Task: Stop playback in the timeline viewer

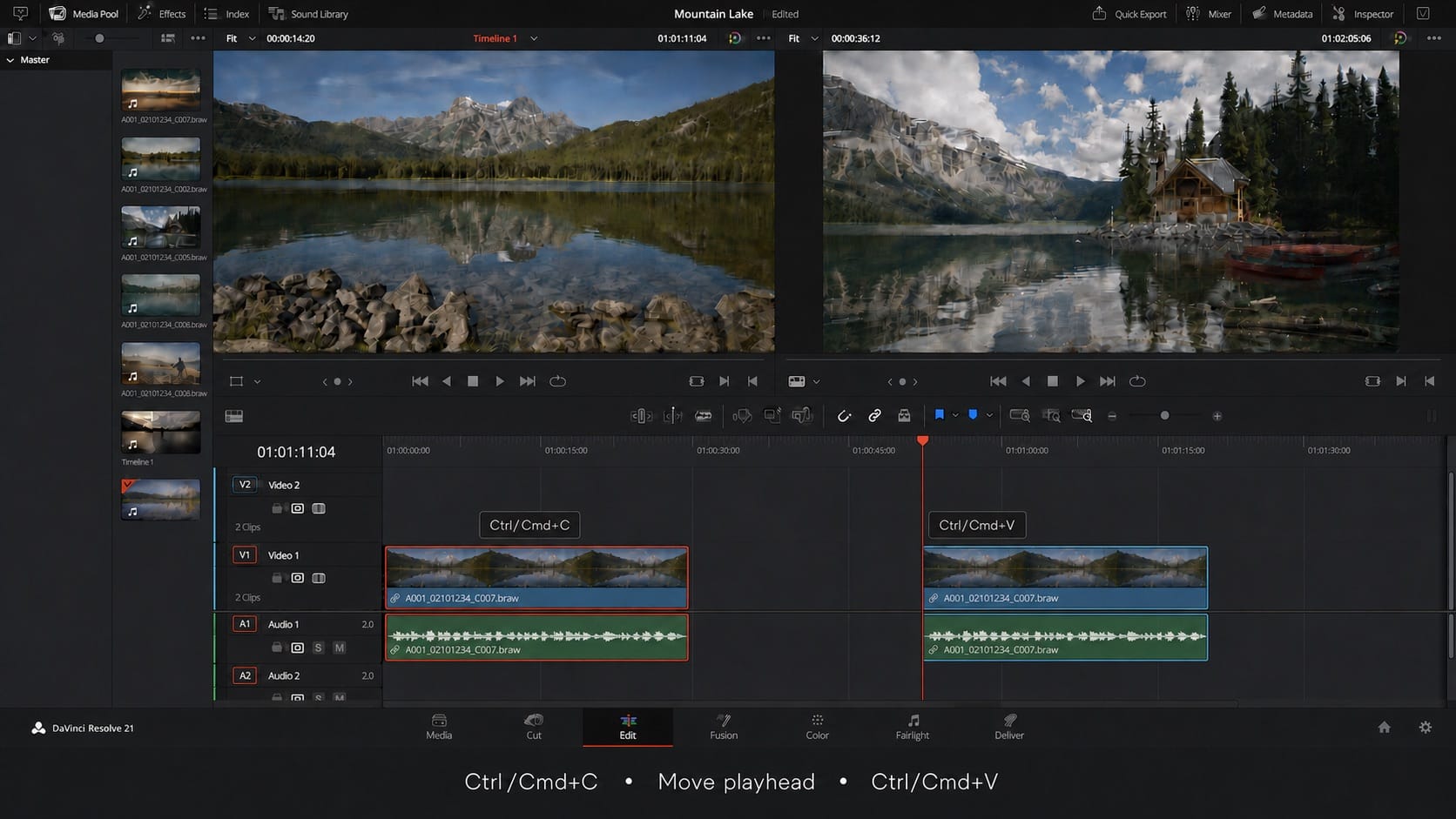Action: [x=1053, y=381]
